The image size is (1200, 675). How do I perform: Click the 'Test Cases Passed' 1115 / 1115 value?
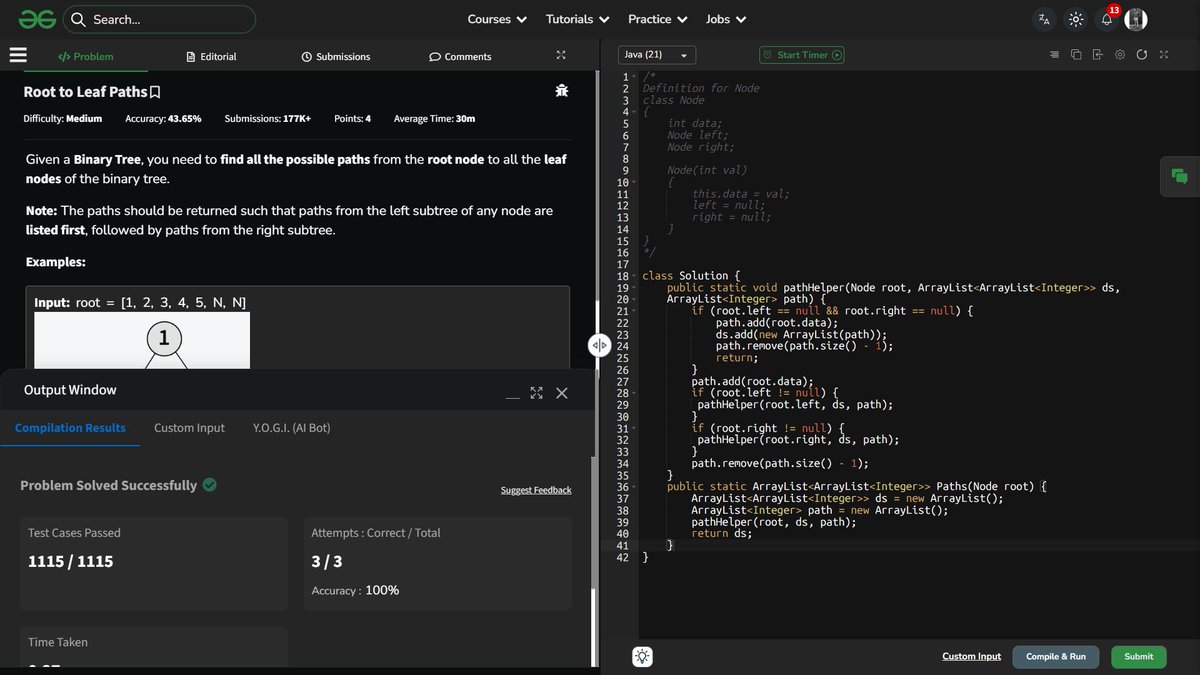(71, 562)
